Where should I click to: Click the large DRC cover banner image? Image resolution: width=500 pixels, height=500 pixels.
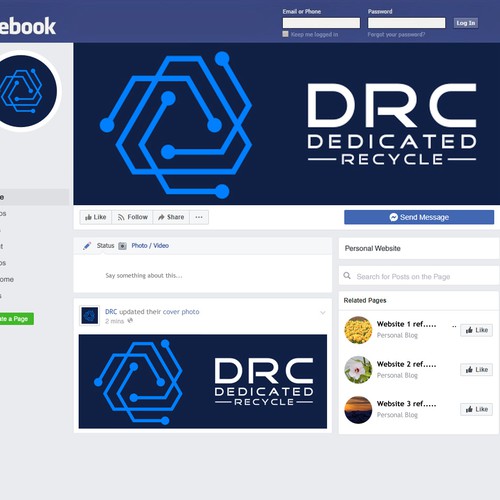point(287,124)
